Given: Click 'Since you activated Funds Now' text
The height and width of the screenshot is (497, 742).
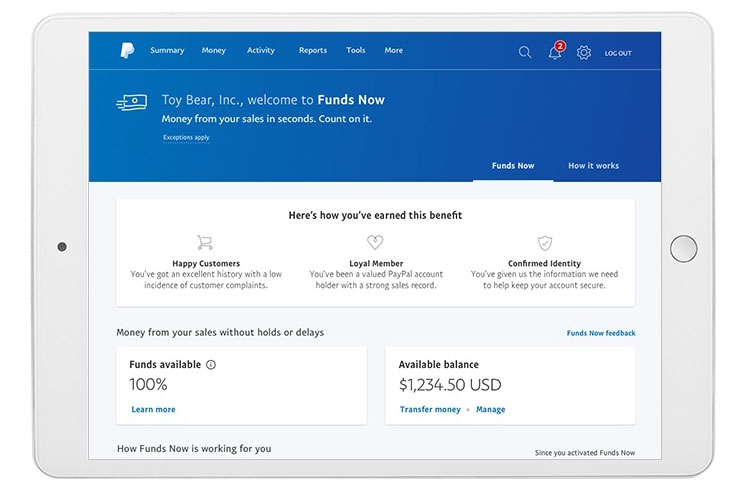Looking at the screenshot, I should point(585,453).
